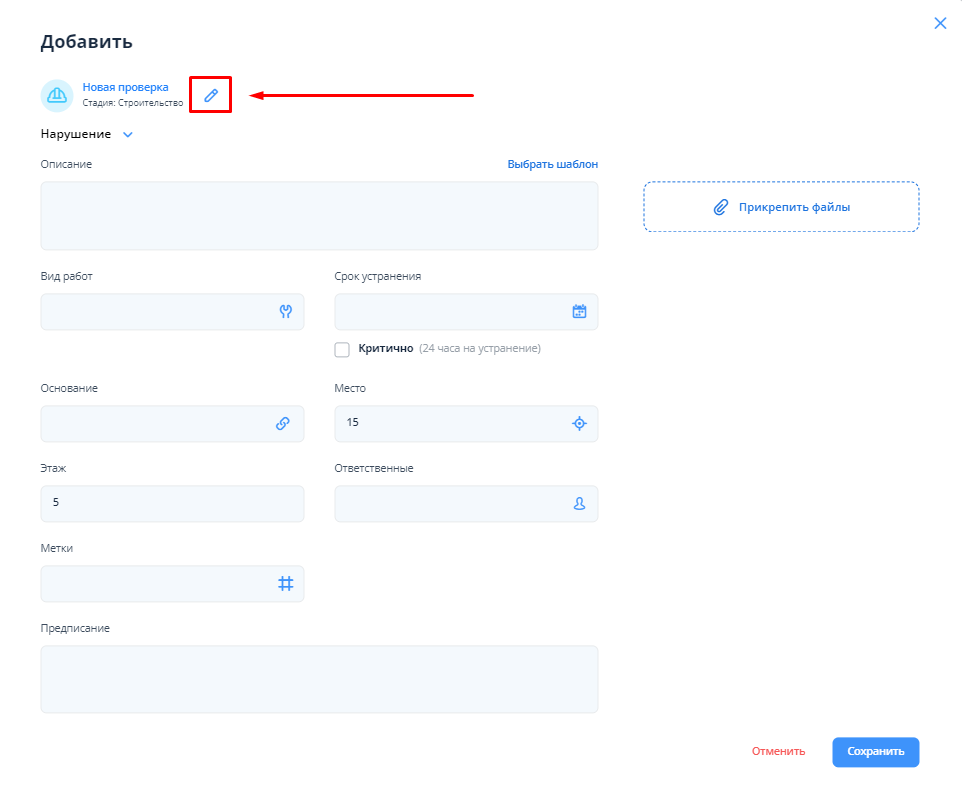Enable the Критично checkbox
Viewport: 962px width, 785px height.
click(342, 349)
